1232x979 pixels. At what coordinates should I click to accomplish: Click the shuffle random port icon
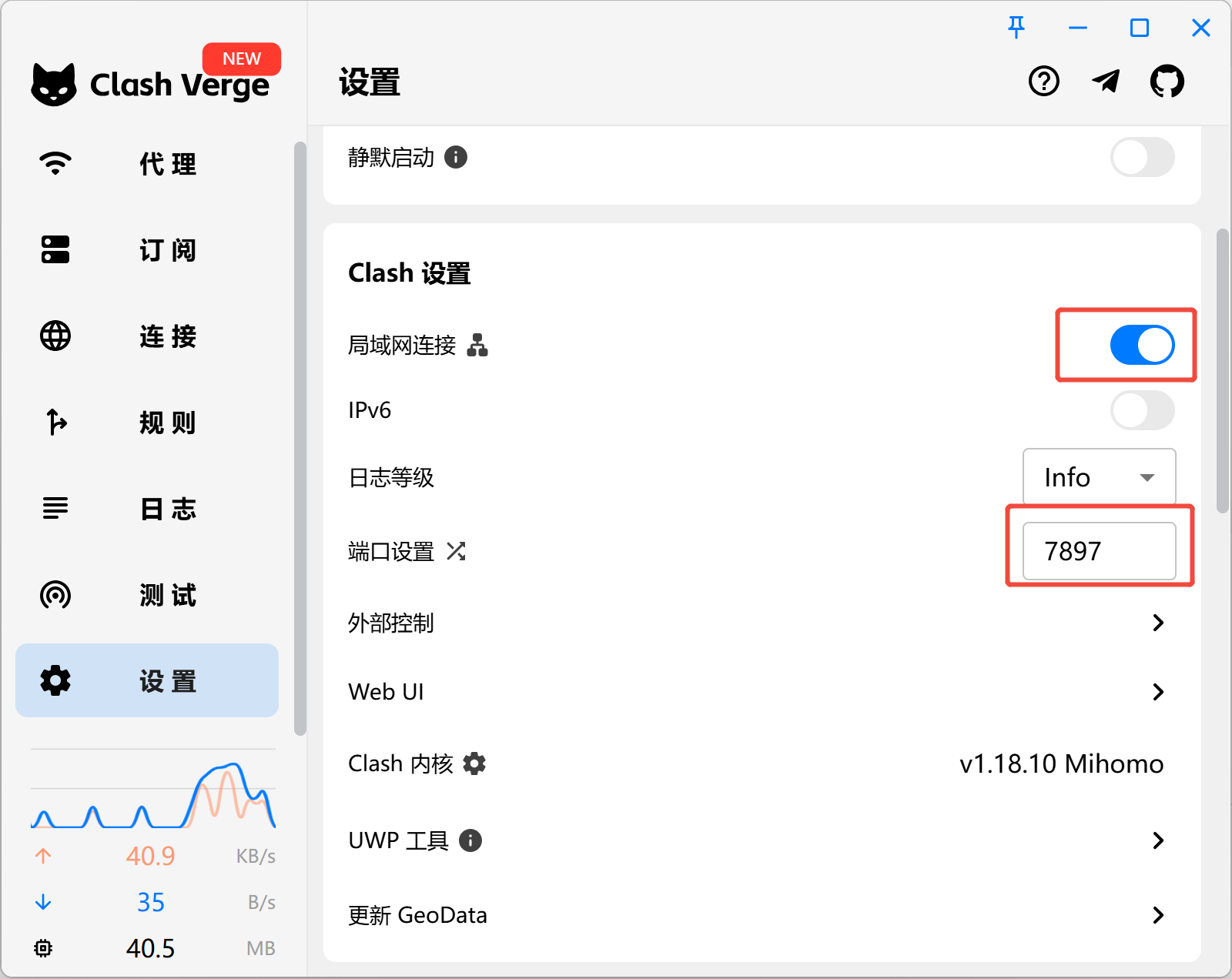456,551
